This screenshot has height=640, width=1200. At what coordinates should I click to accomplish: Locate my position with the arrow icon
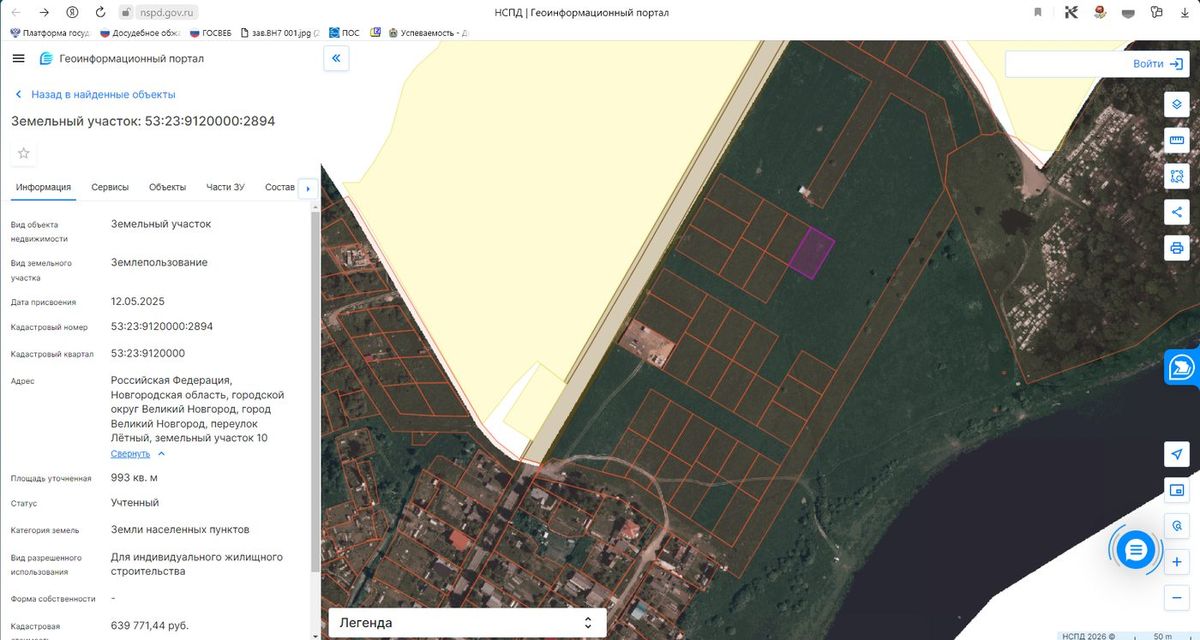click(1177, 454)
